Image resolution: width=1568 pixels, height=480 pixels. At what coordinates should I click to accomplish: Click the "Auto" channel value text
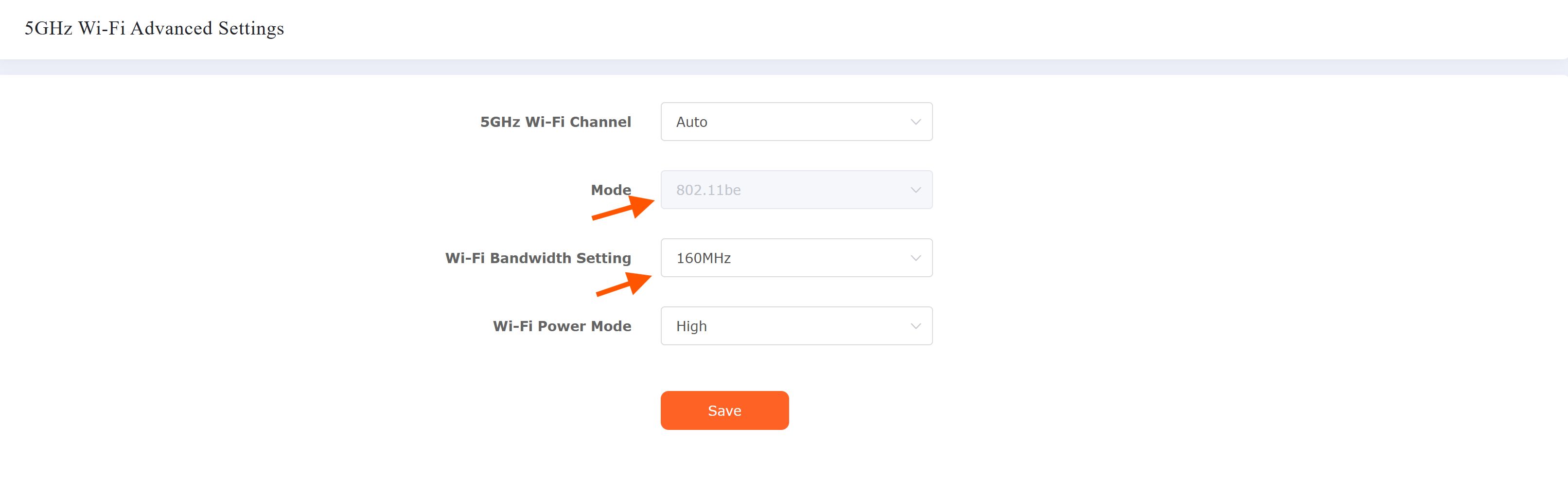point(691,122)
